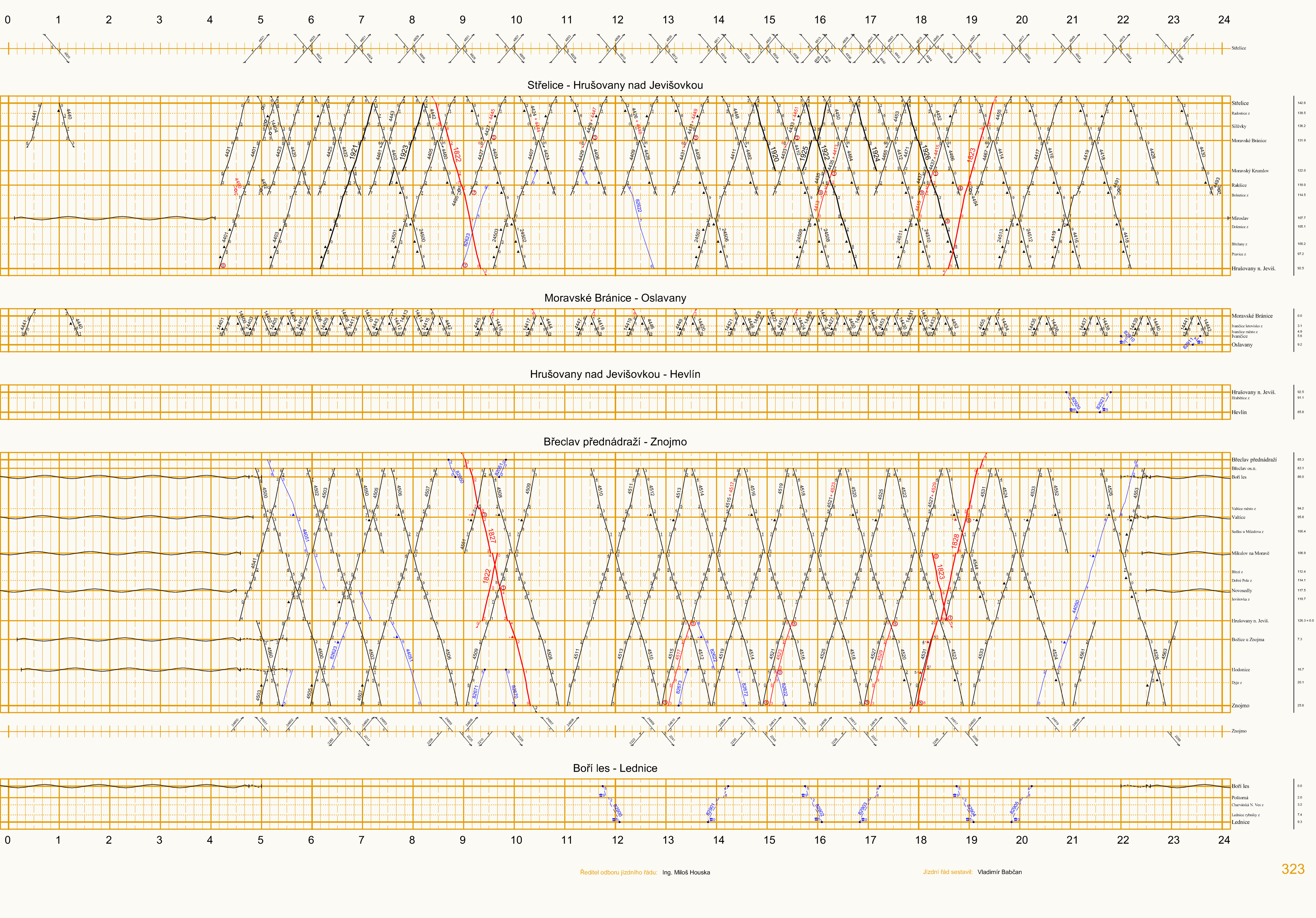Click the Moravské Bránice - Oslavany heading

(x=615, y=298)
